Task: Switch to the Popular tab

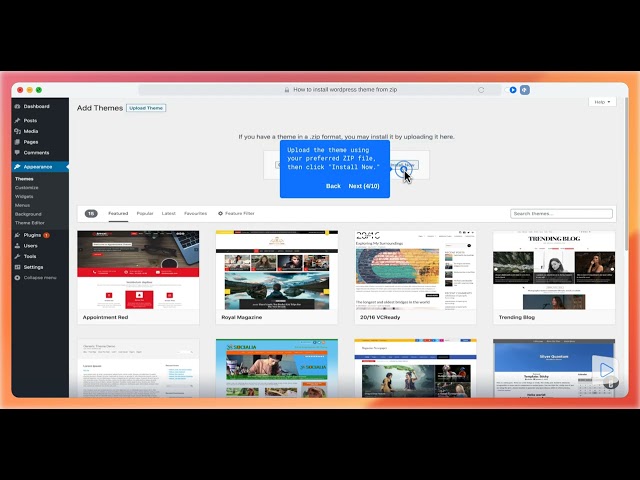Action: click(x=145, y=213)
